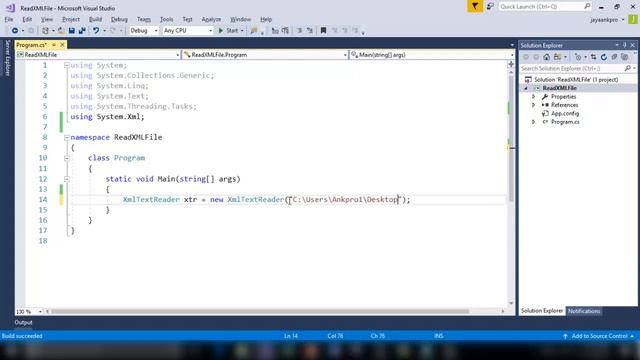Select Solution 'ReadXMLFile' (1 project) node
This screenshot has width=640, height=360.
click(576, 80)
